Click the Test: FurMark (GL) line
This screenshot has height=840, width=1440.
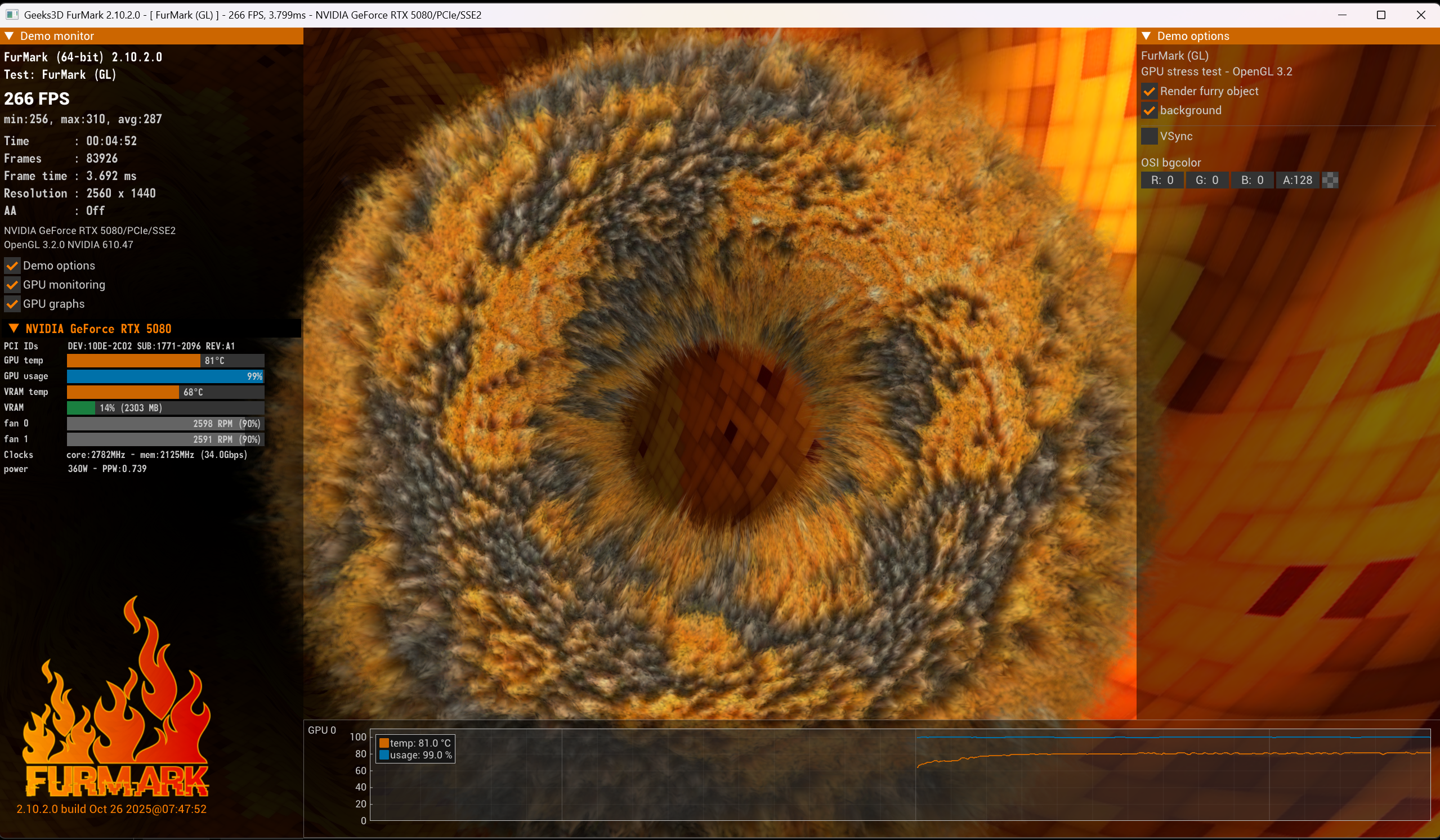(60, 75)
